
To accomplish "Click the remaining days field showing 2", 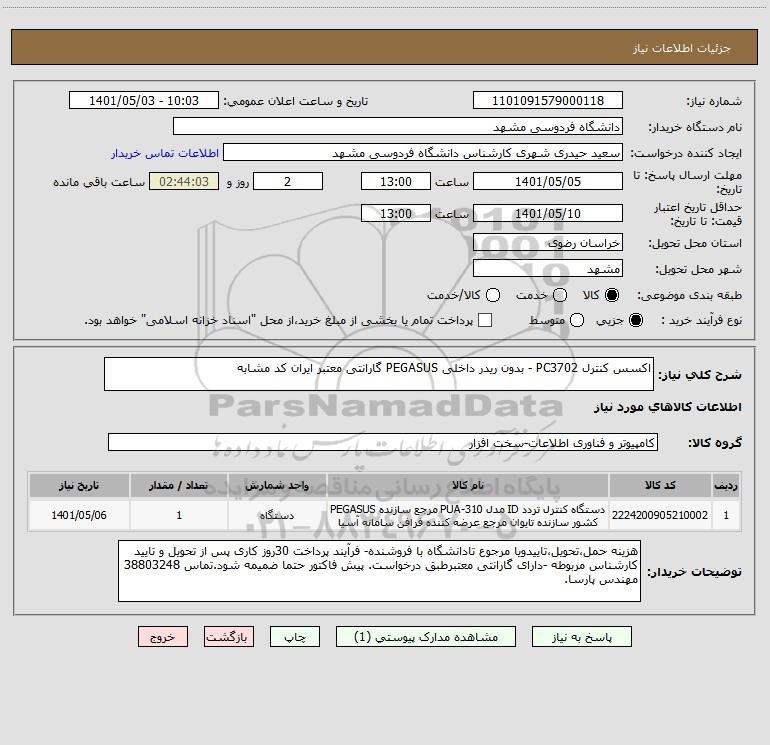I will tap(288, 181).
